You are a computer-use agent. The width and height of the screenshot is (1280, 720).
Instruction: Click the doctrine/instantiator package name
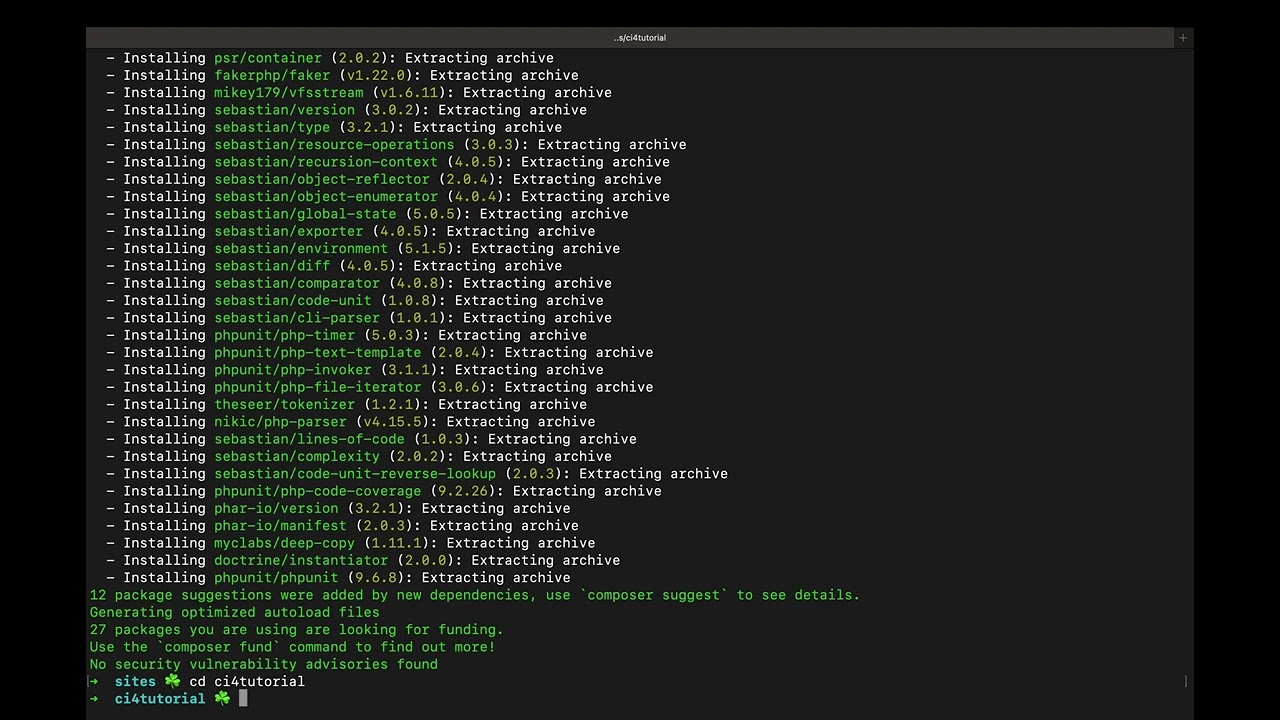pos(301,560)
